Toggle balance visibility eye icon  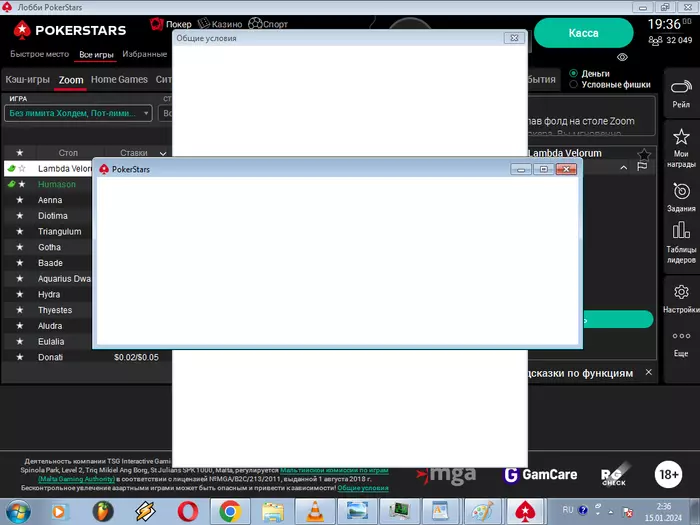coord(622,57)
